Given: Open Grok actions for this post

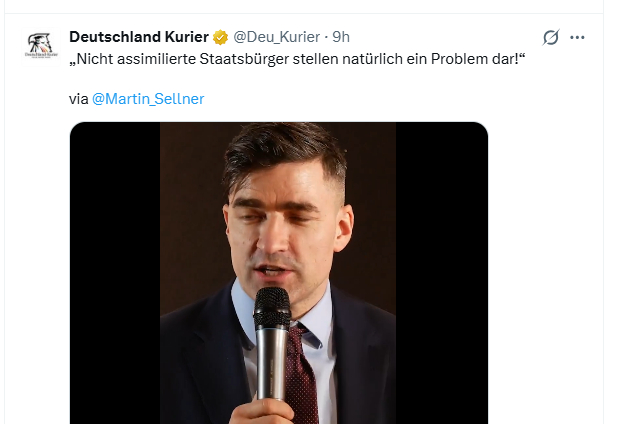Looking at the screenshot, I should (x=550, y=38).
